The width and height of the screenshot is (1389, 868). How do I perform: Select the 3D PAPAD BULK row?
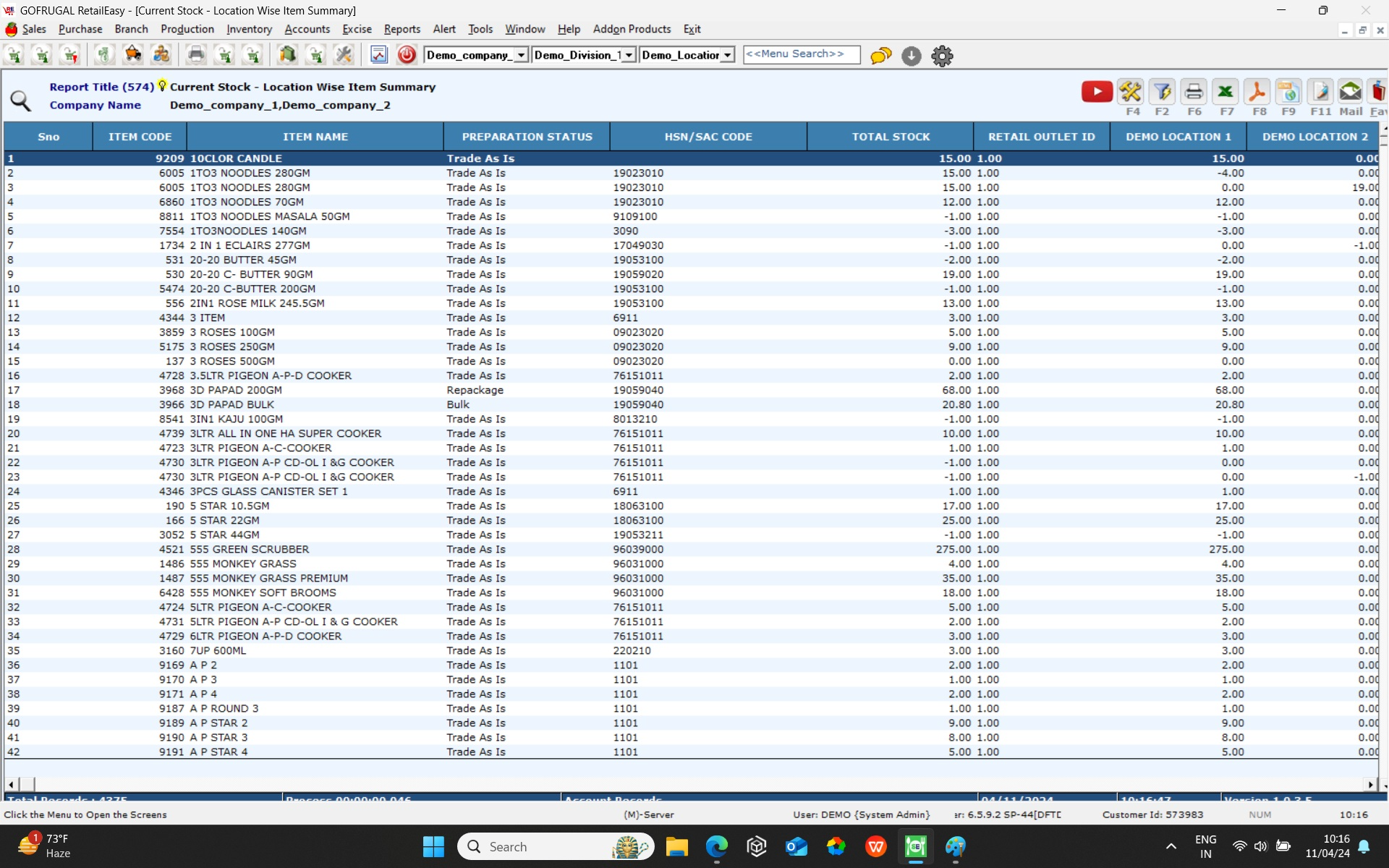(231, 404)
